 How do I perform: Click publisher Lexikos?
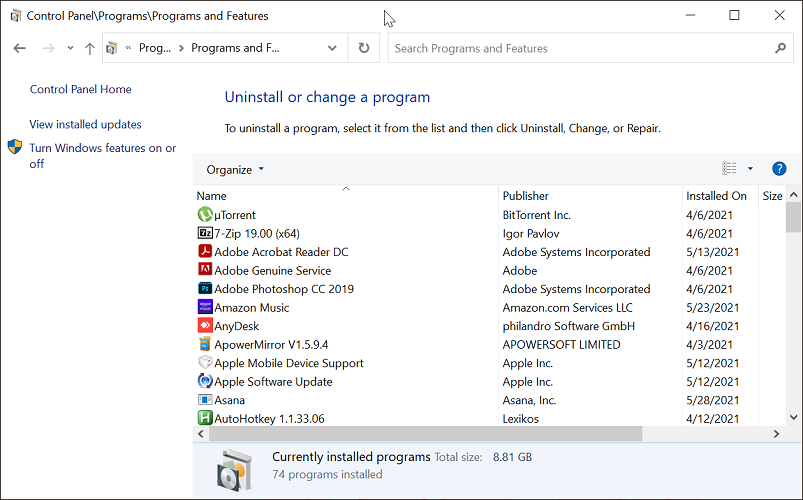click(x=520, y=419)
